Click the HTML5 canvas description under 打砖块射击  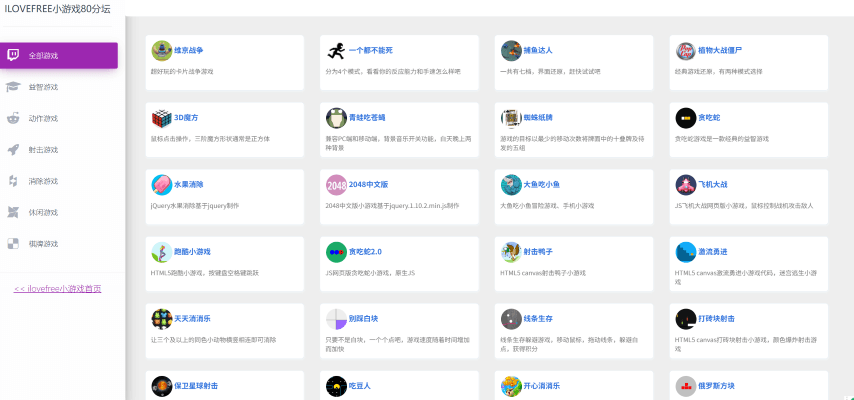(x=745, y=344)
